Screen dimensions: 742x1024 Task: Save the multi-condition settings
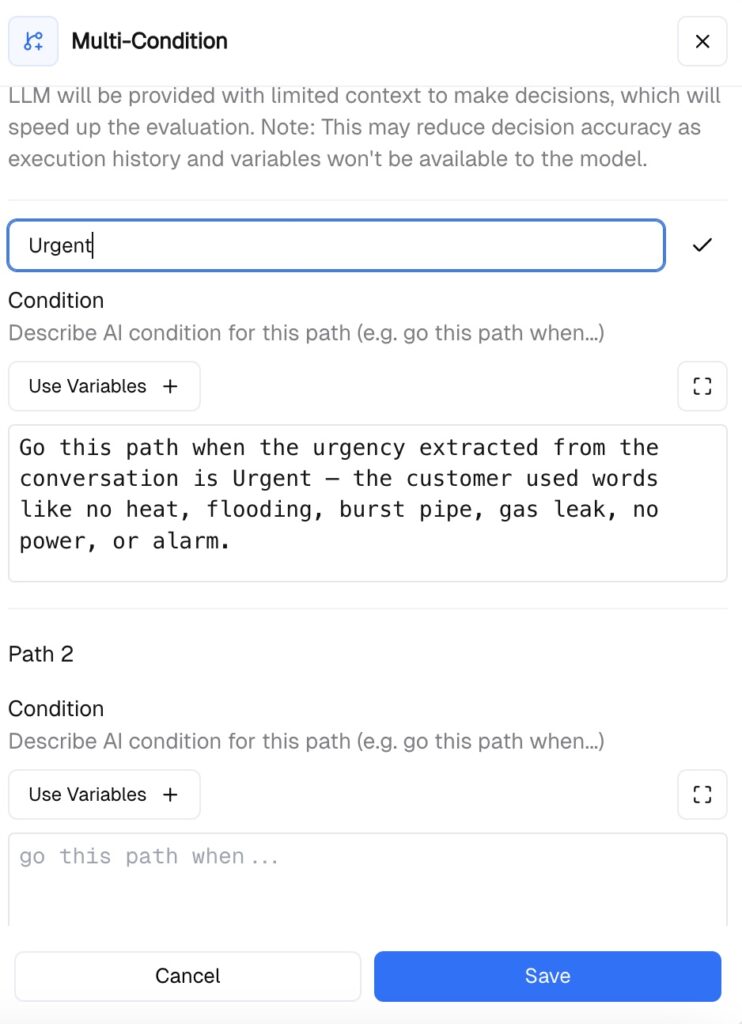pos(547,976)
